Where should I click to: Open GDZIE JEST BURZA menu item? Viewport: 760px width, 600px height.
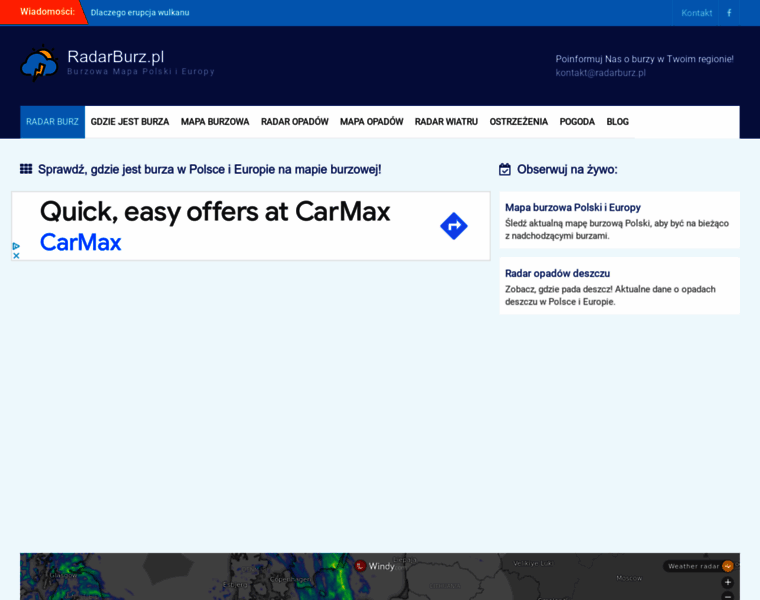(130, 122)
